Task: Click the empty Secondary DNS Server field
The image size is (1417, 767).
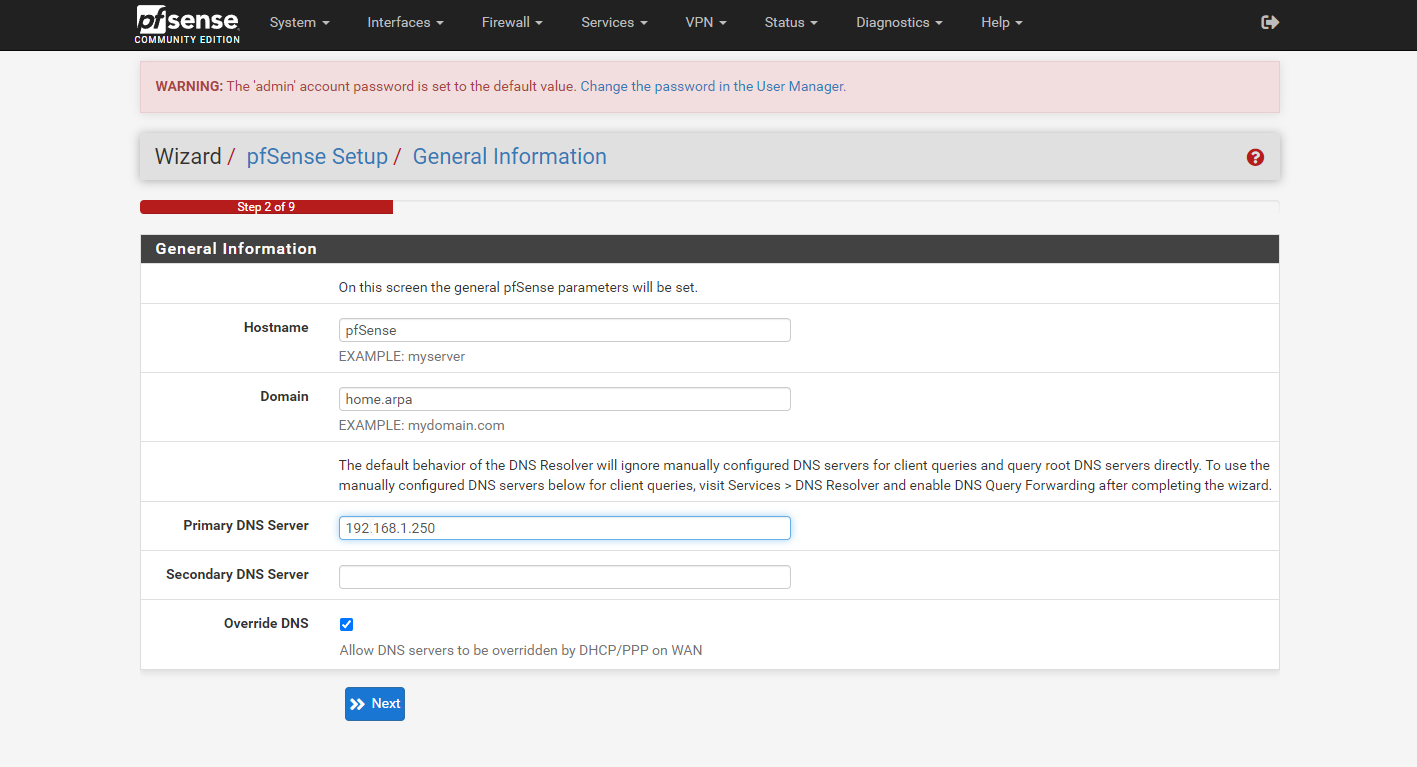Action: pos(564,577)
